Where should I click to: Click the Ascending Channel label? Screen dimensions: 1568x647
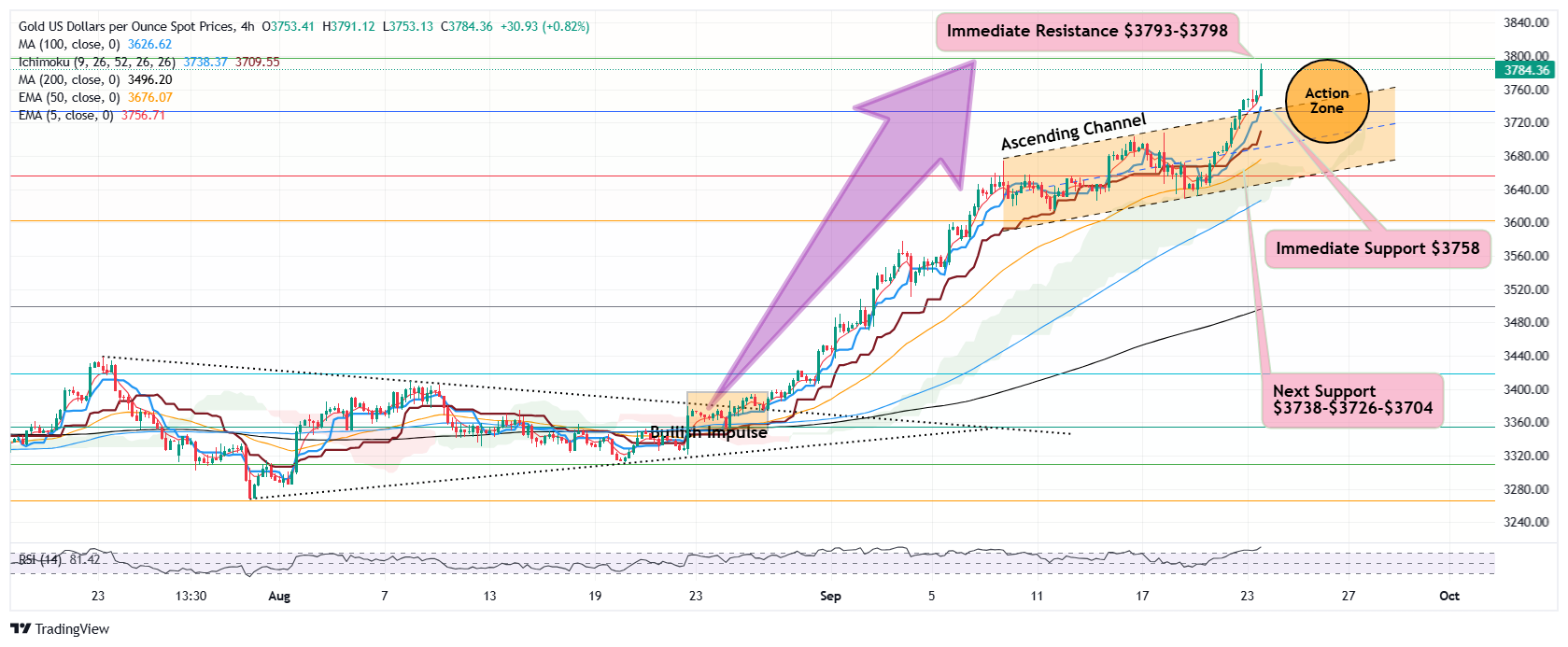click(x=1073, y=132)
